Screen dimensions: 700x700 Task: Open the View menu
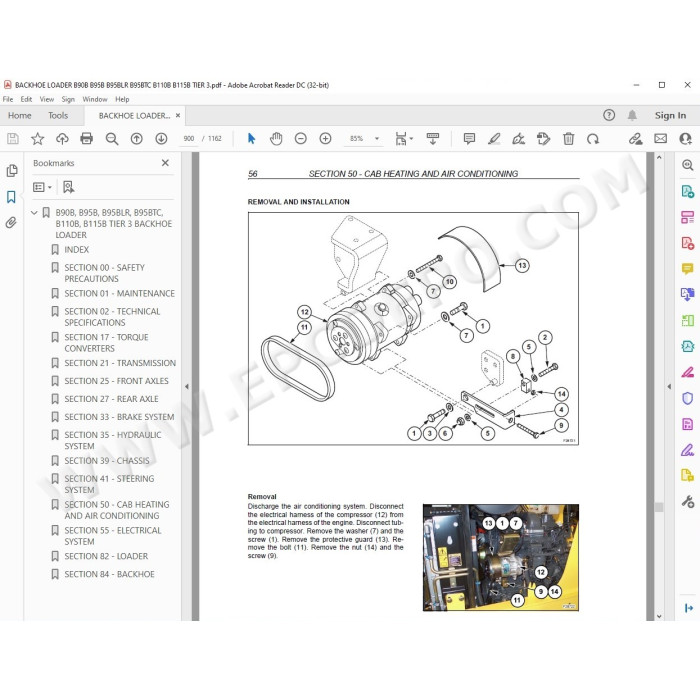tap(47, 99)
